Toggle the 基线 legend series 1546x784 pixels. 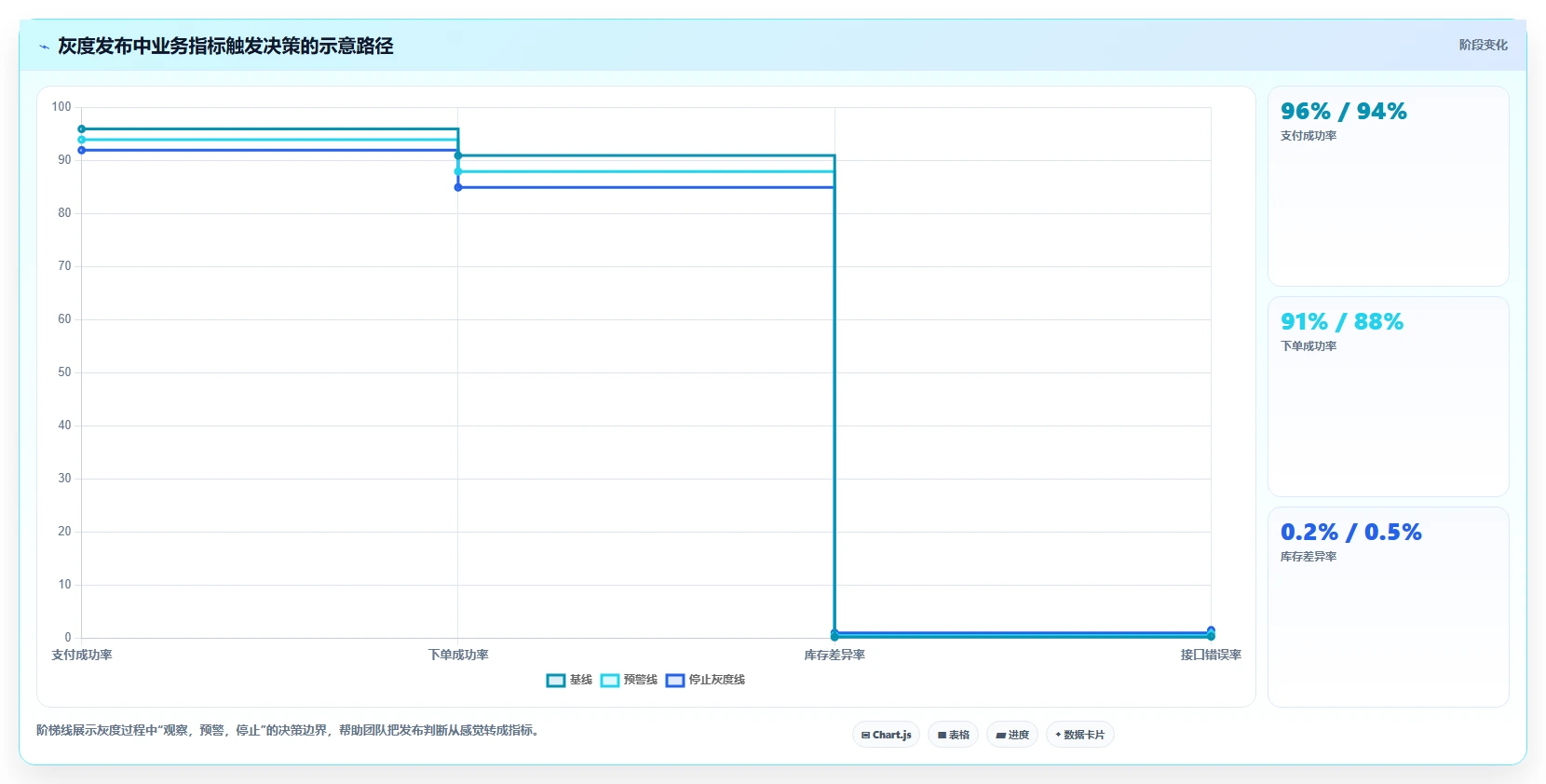(569, 680)
